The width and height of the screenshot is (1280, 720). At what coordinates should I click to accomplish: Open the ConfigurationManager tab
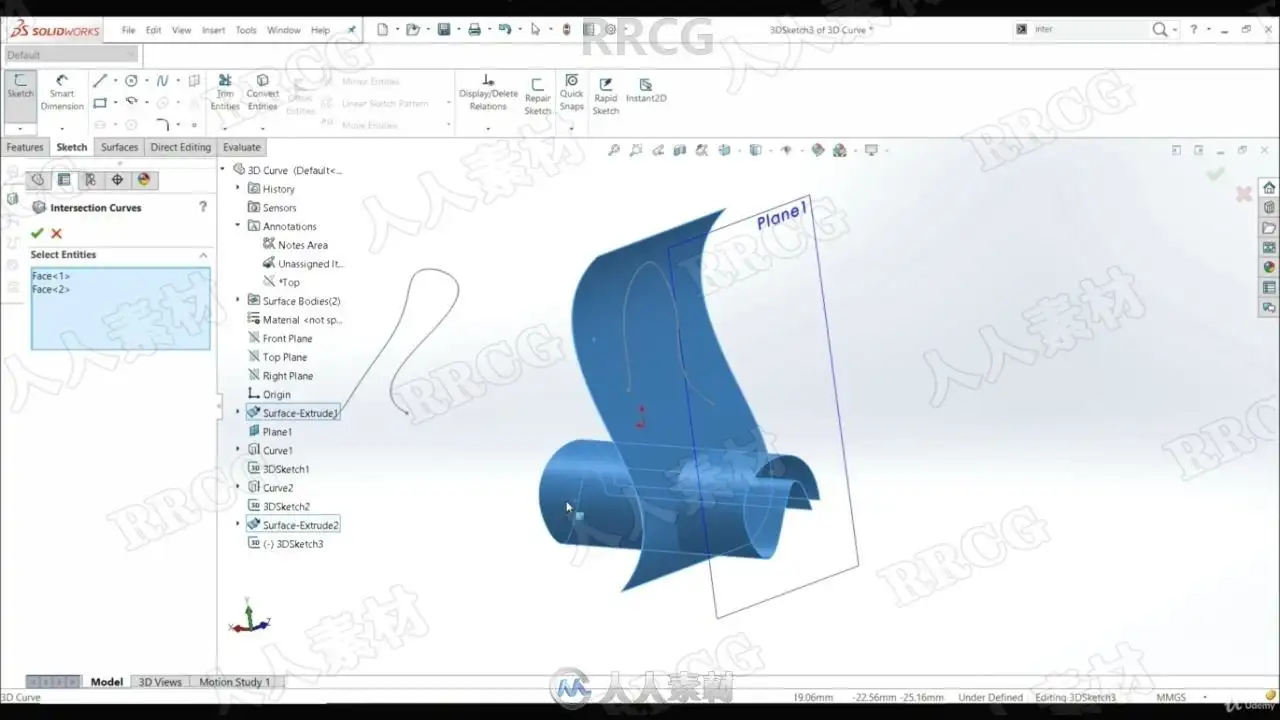tap(90, 180)
